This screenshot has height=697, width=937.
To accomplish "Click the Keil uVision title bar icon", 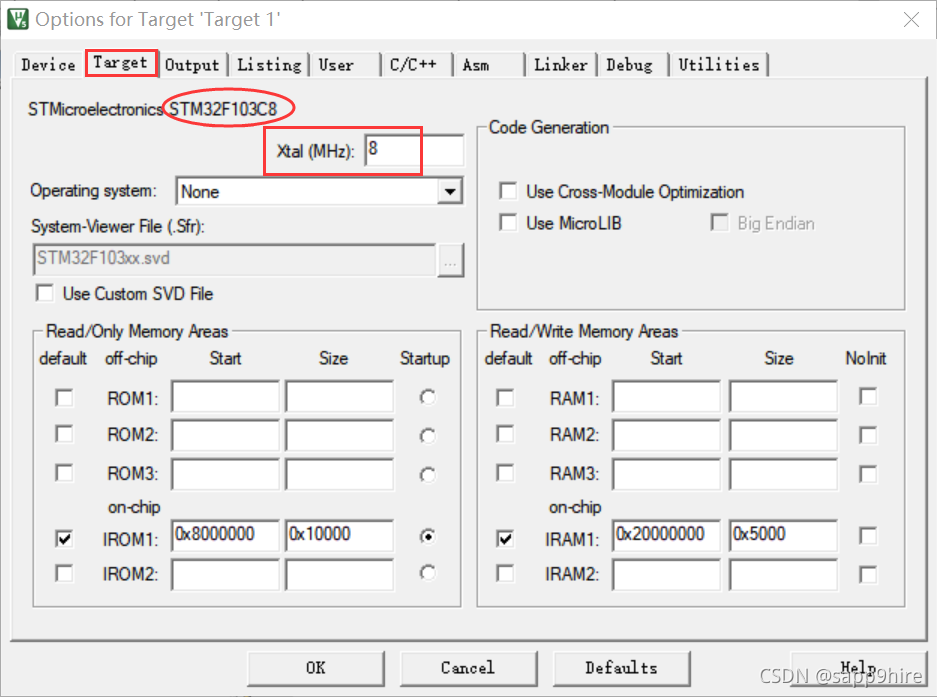I will 18,19.
